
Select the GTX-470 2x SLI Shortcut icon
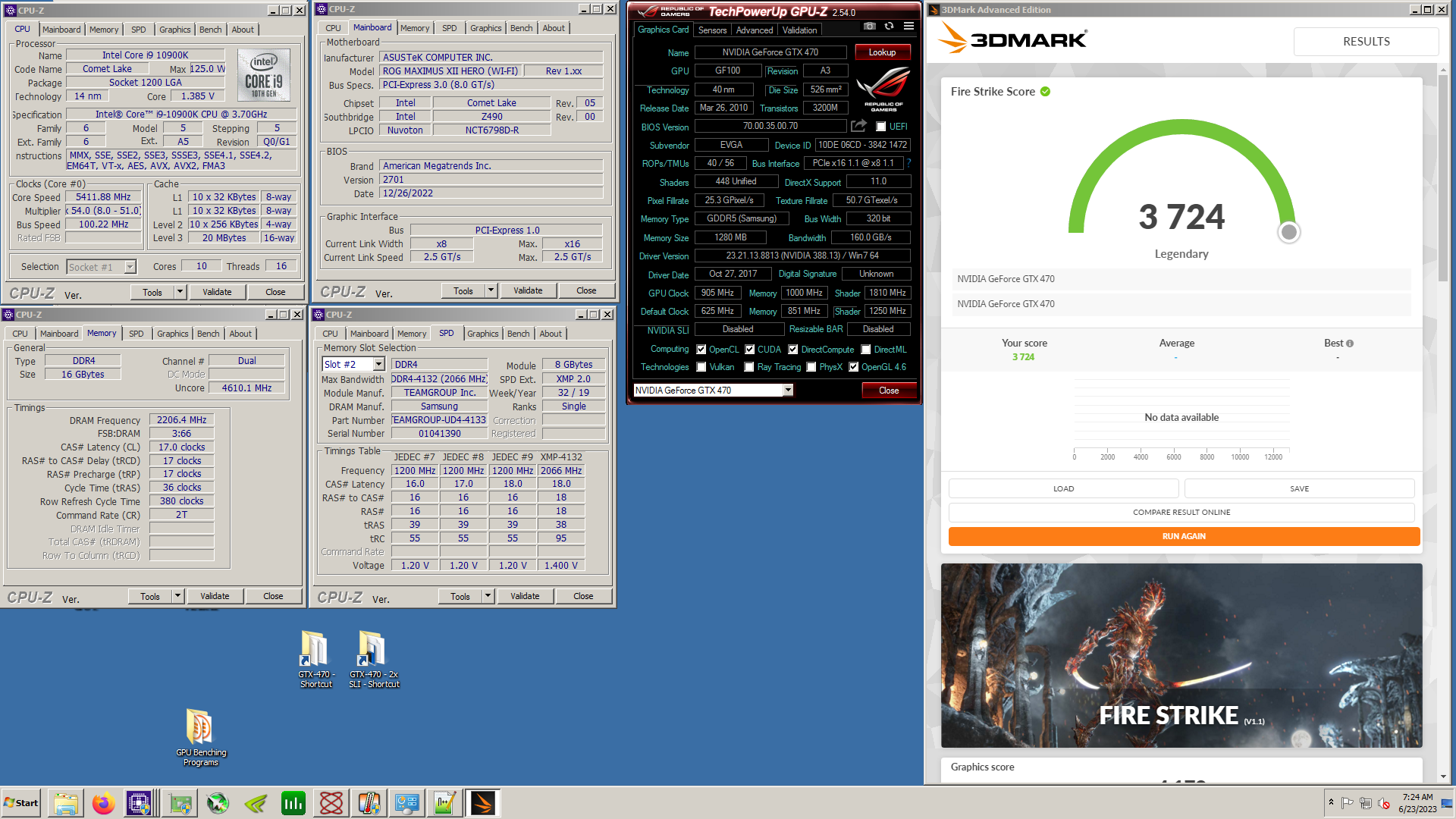coord(374,659)
